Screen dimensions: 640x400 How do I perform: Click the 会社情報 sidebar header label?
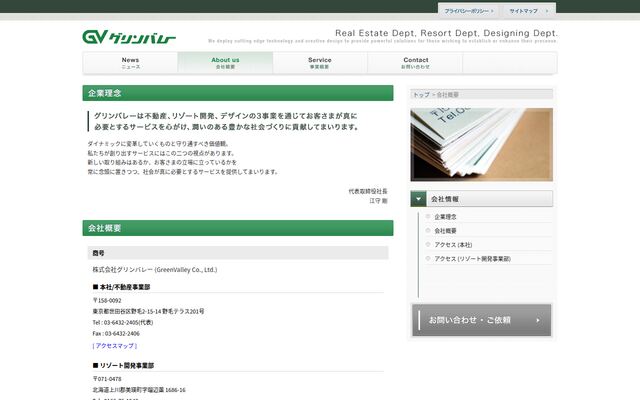tap(445, 199)
